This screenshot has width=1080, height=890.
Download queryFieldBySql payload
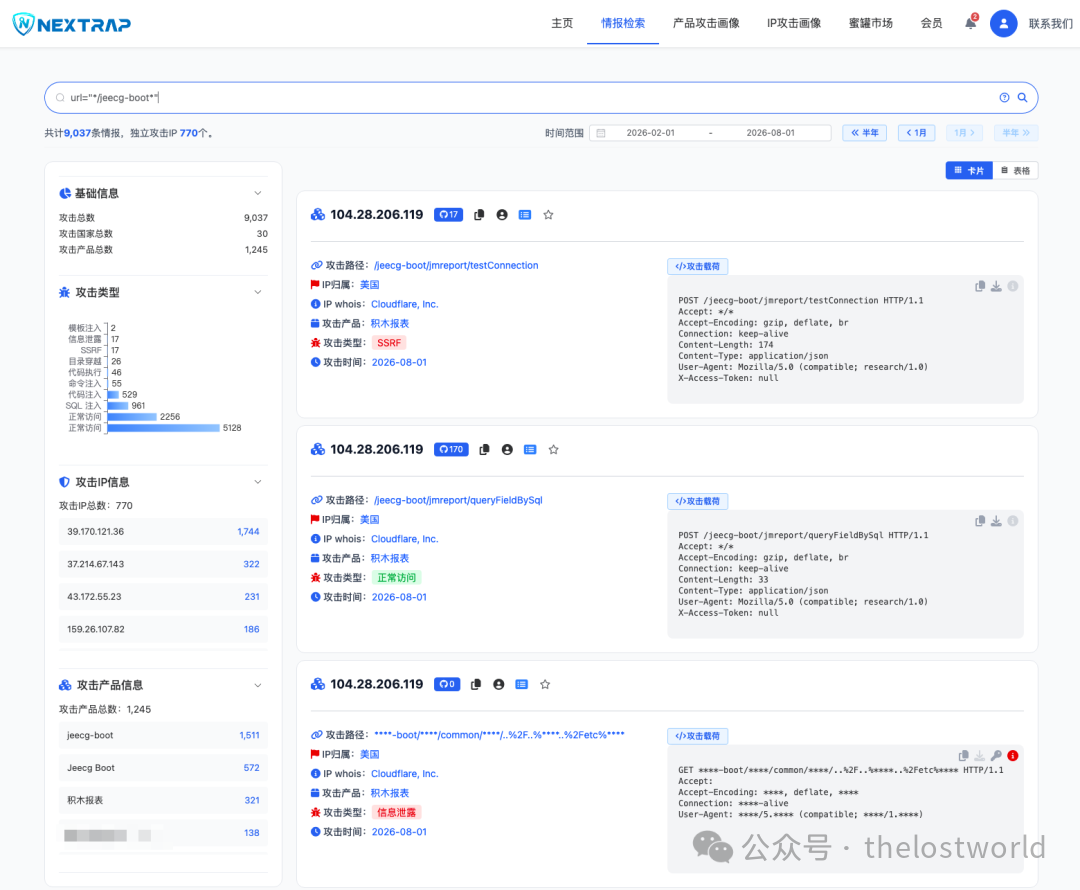(x=996, y=521)
